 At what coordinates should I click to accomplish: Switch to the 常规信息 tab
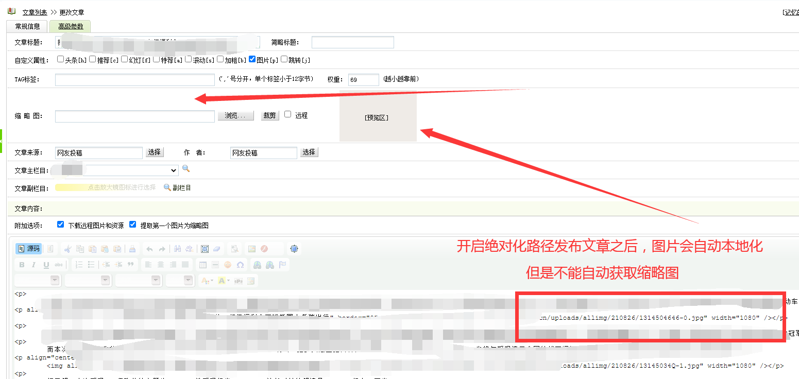point(28,26)
